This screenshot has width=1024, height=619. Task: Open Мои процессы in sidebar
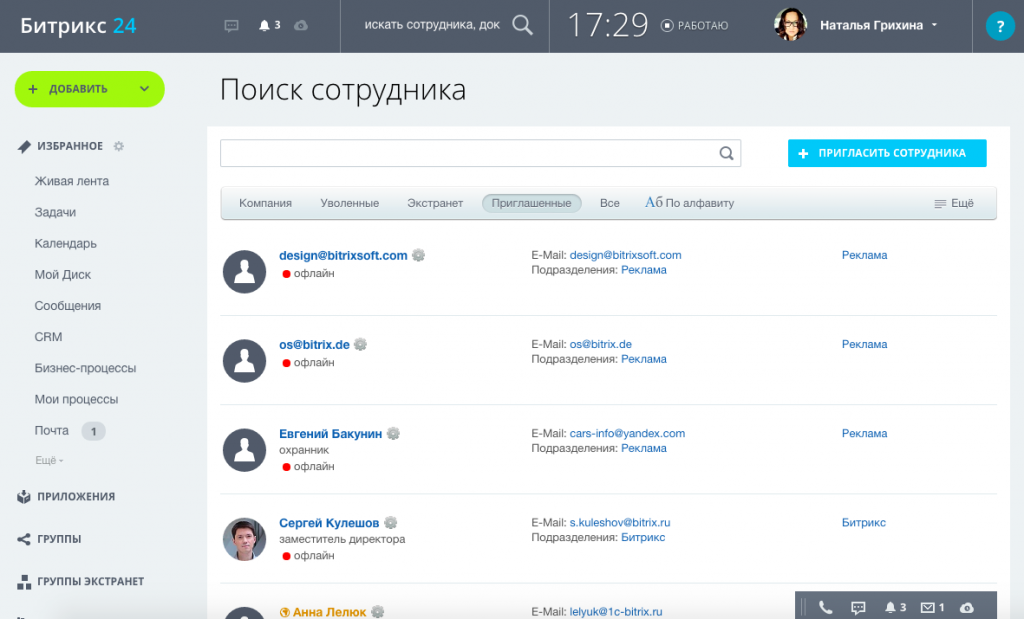(76, 399)
